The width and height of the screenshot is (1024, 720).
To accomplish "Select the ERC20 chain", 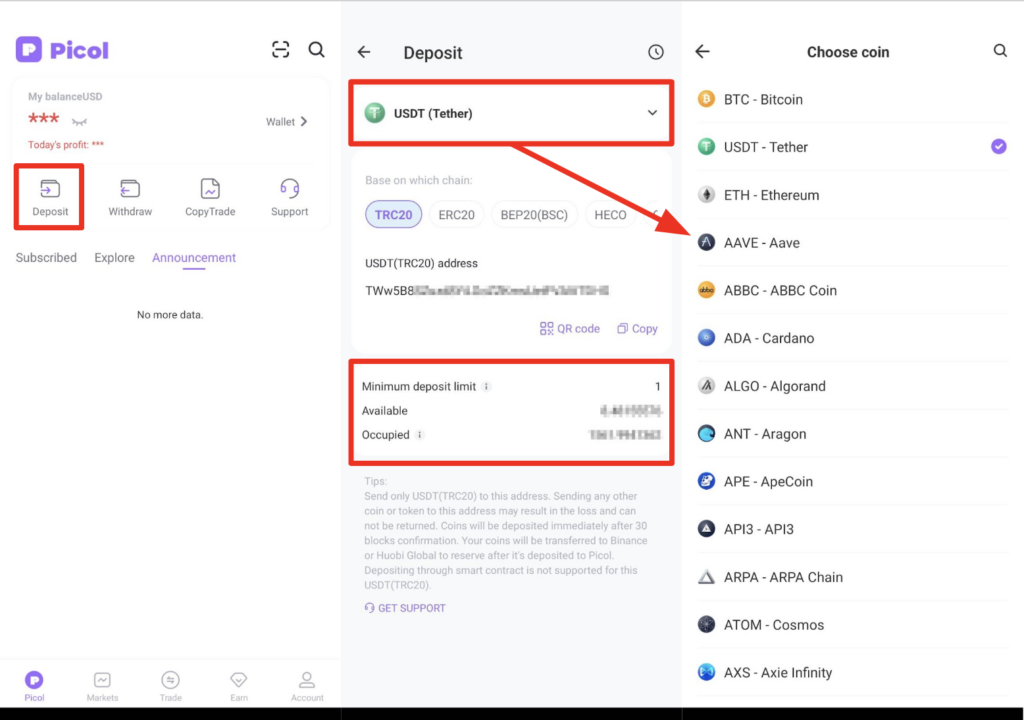I will pos(456,214).
